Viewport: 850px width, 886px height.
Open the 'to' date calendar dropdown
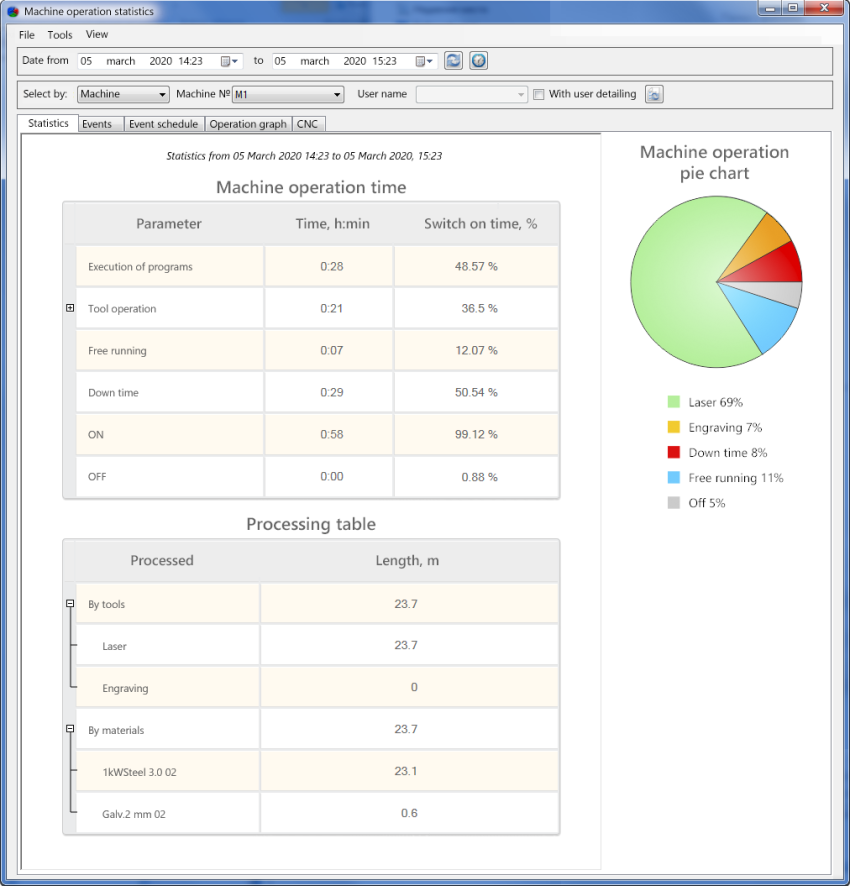pos(424,61)
